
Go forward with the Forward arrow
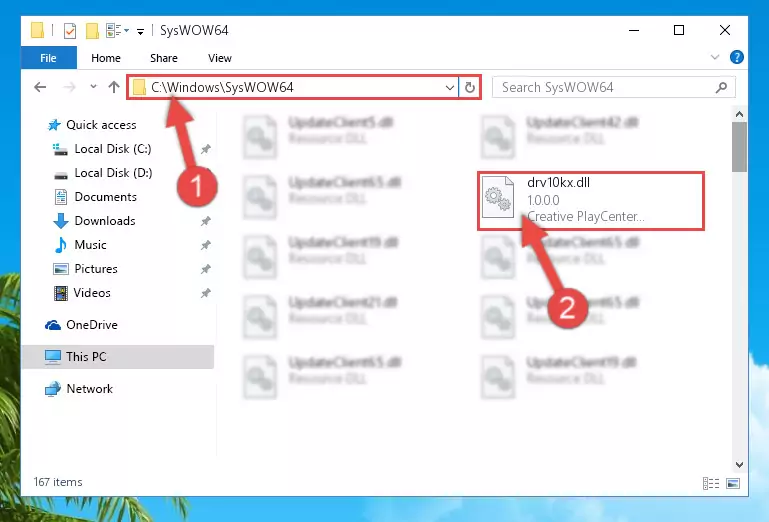tap(70, 87)
